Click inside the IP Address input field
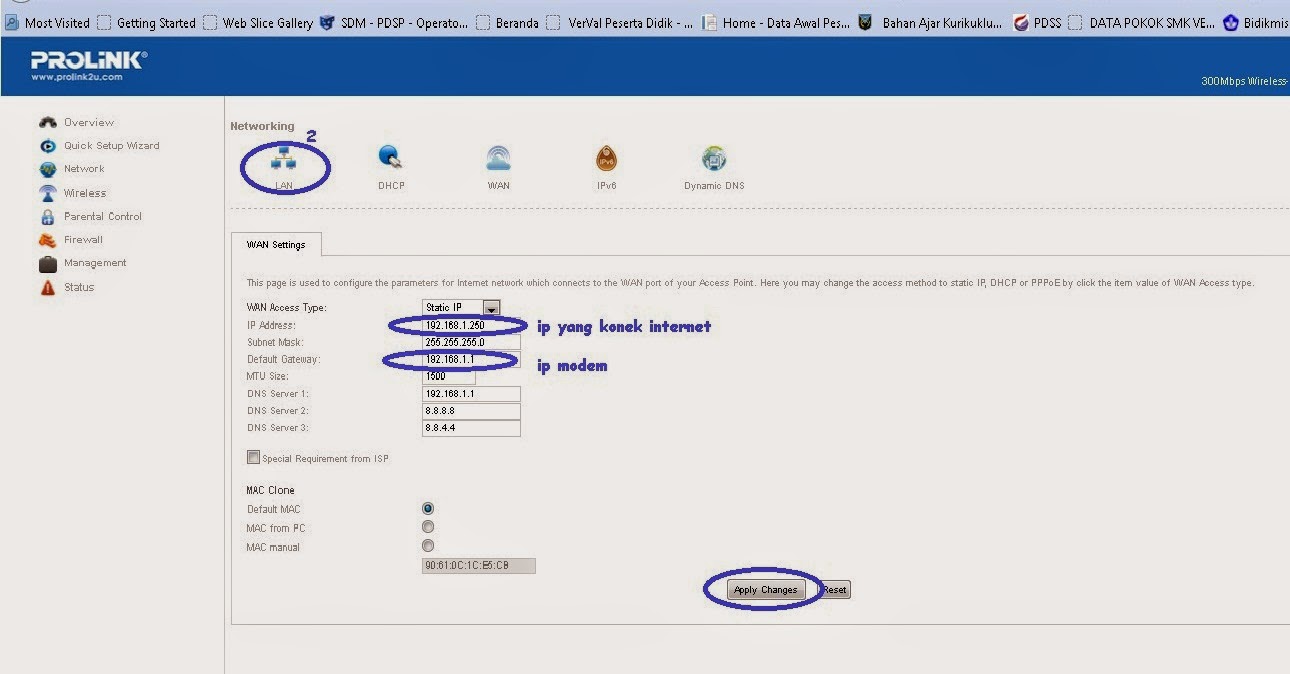The image size is (1290, 674). click(x=470, y=324)
